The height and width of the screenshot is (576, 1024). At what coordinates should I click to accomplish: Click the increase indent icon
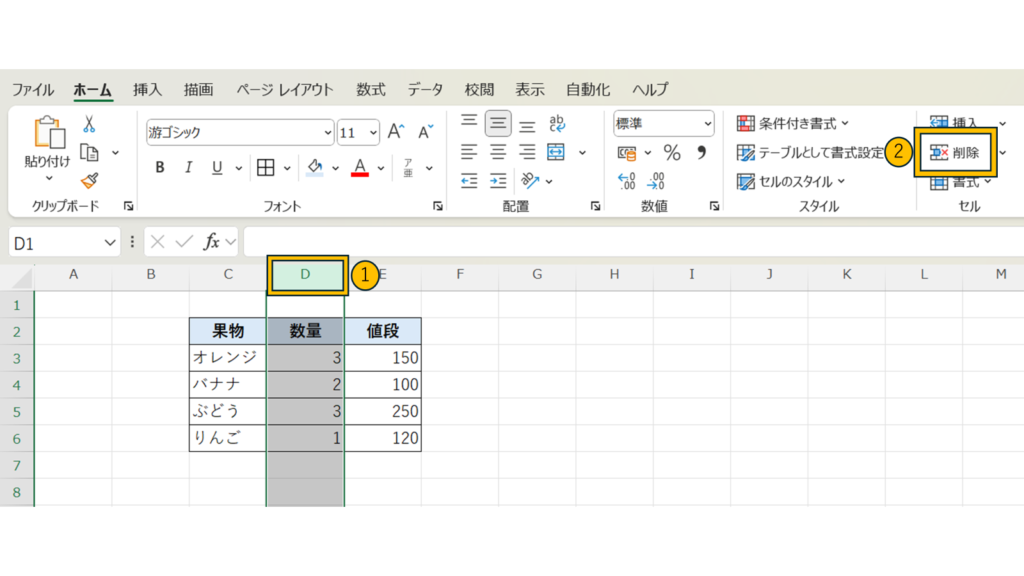tap(498, 181)
